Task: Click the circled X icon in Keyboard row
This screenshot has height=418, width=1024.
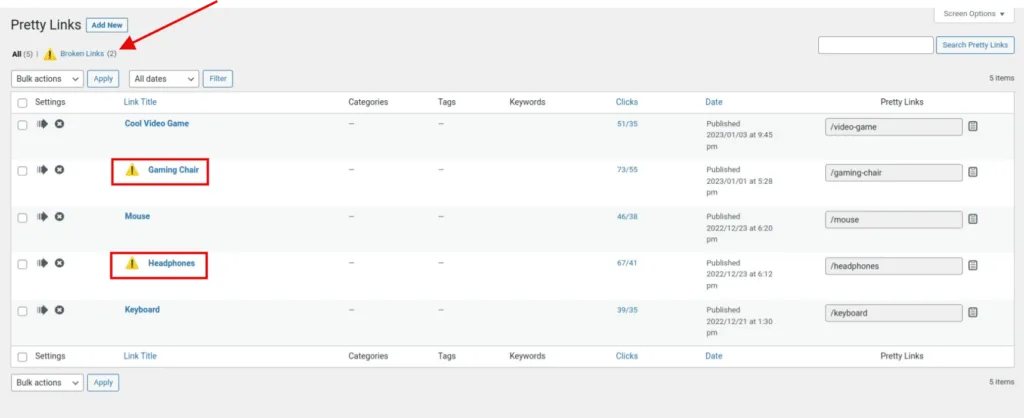Action: pyautogui.click(x=59, y=310)
